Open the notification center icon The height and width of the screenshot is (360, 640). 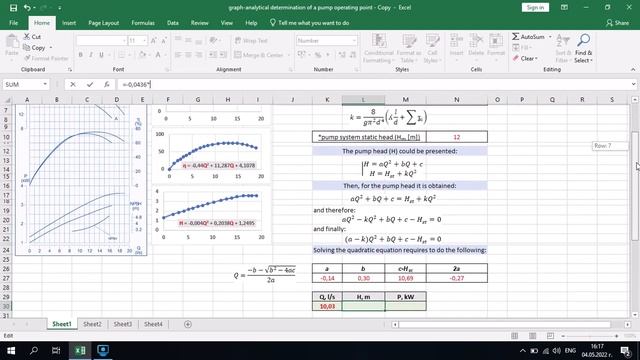[625, 351]
